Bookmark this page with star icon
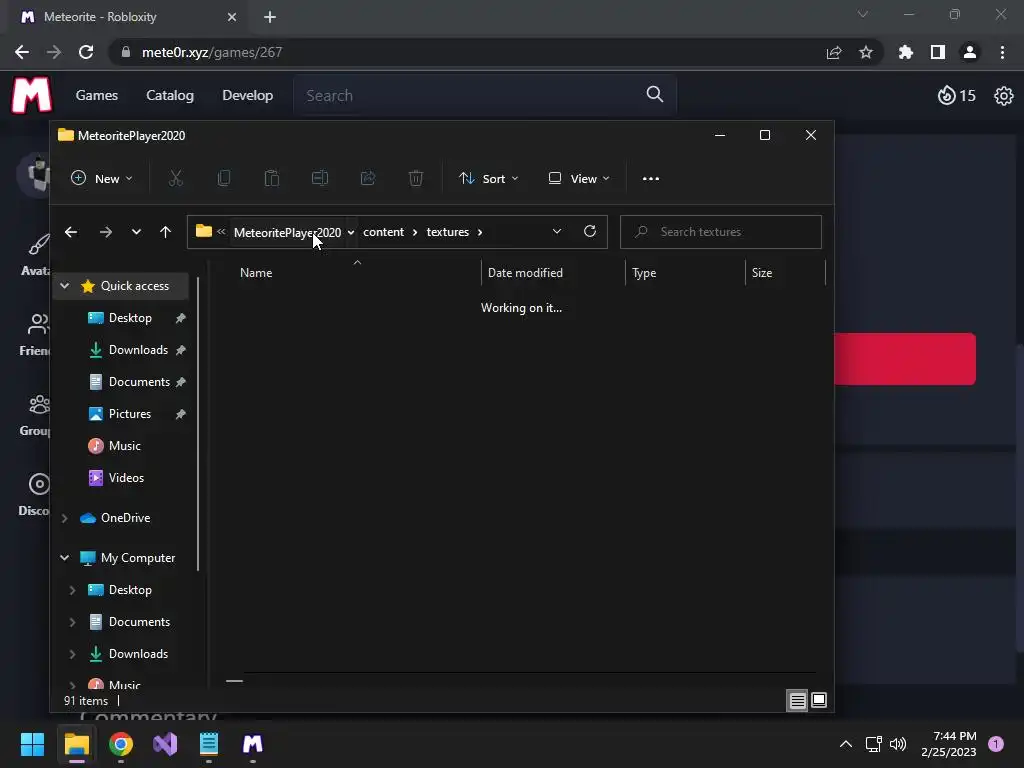This screenshot has width=1024, height=768. (x=866, y=52)
